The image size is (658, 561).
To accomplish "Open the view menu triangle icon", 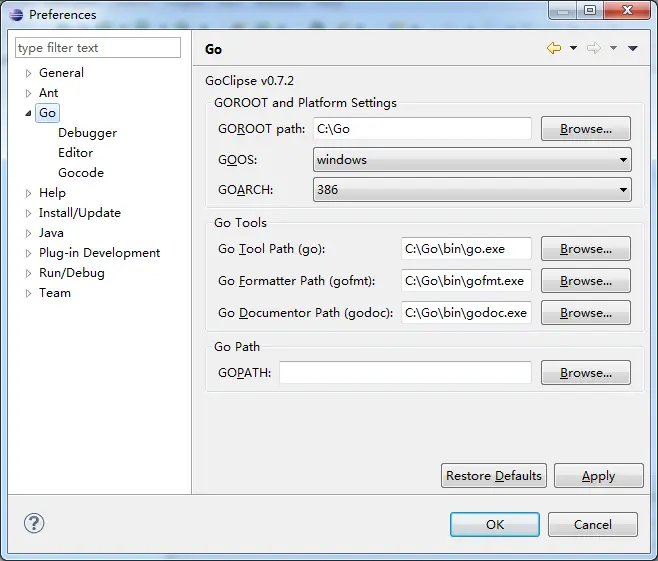I will click(x=632, y=48).
